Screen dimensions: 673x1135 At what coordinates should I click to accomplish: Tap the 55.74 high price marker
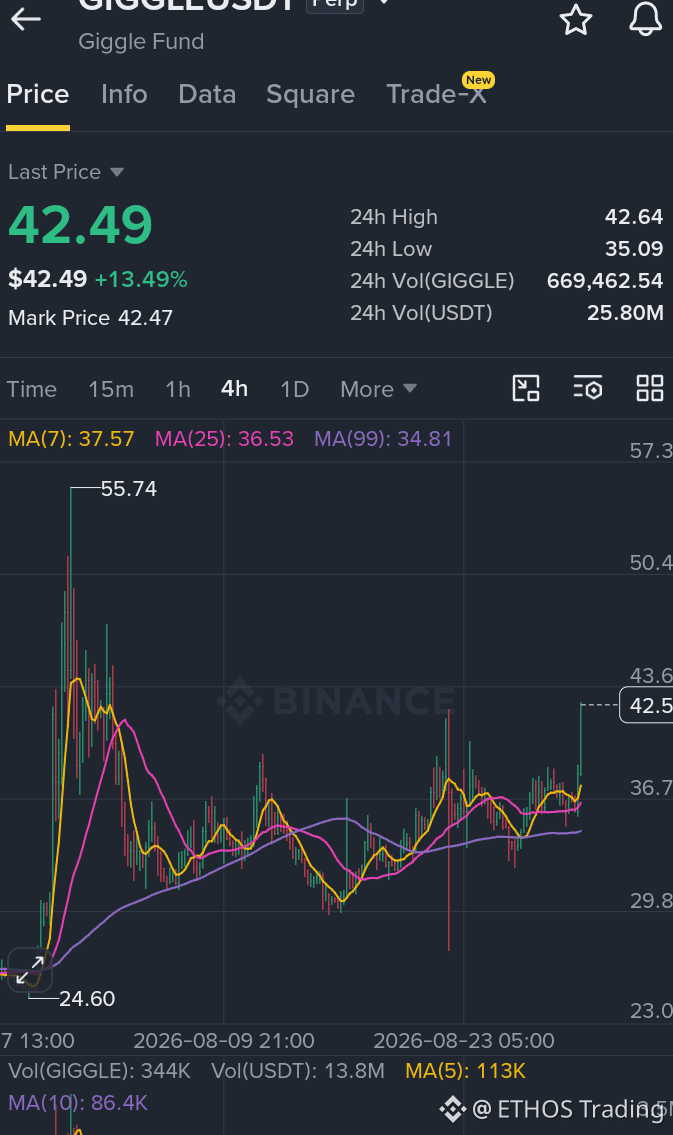pyautogui.click(x=129, y=489)
